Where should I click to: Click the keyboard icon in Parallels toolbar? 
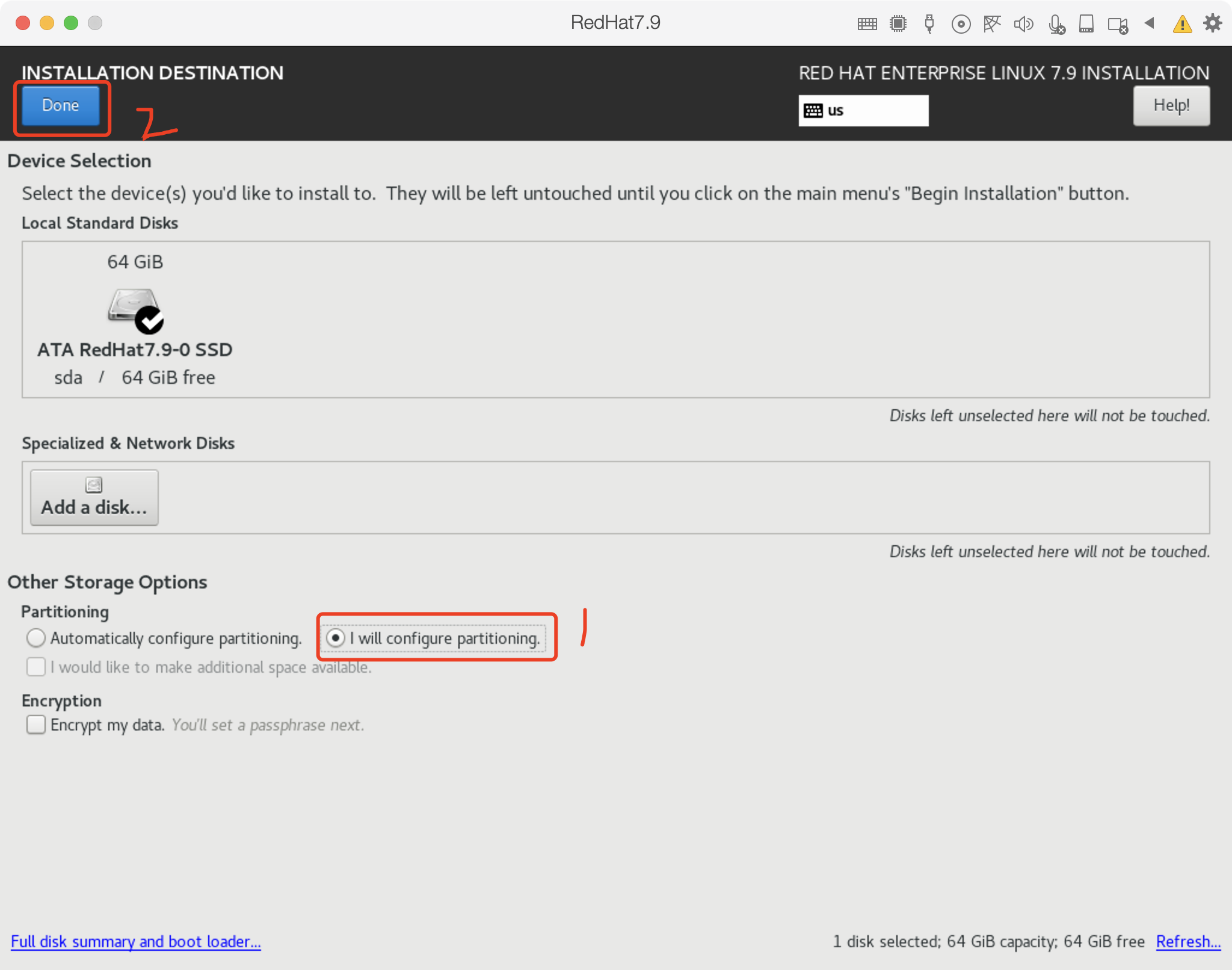[x=867, y=24]
